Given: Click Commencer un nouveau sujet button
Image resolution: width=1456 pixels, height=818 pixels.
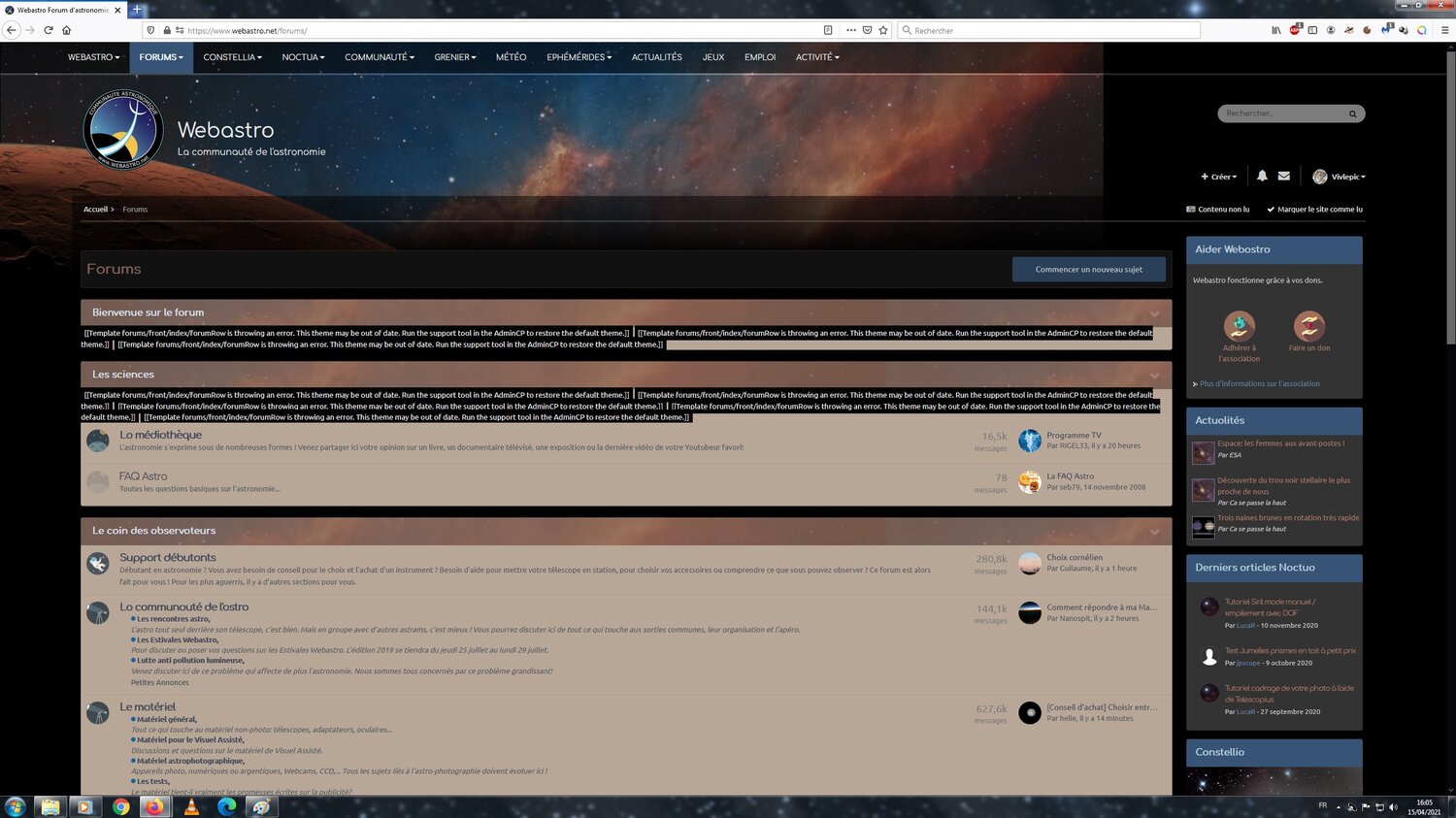Looking at the screenshot, I should click(x=1089, y=270).
